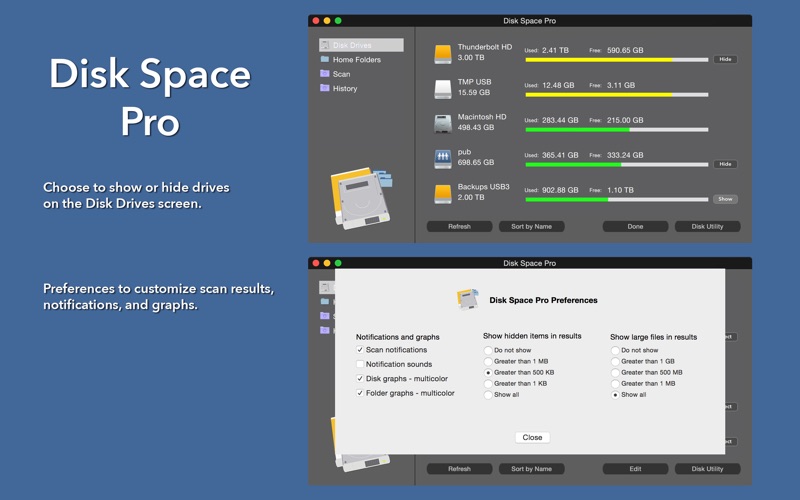Select Show all under hidden items

coord(488,395)
